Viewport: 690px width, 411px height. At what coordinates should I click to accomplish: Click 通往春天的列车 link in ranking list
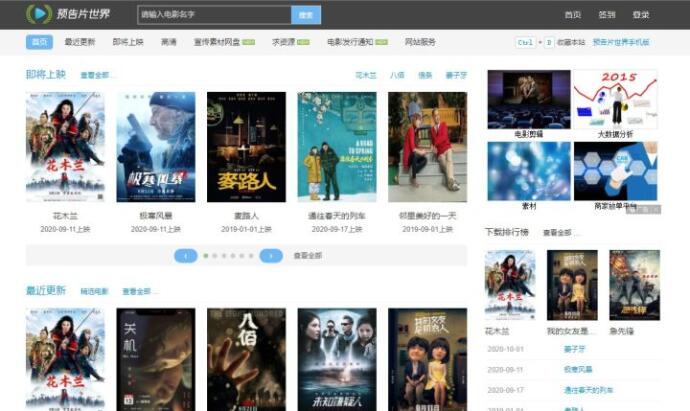tap(589, 390)
